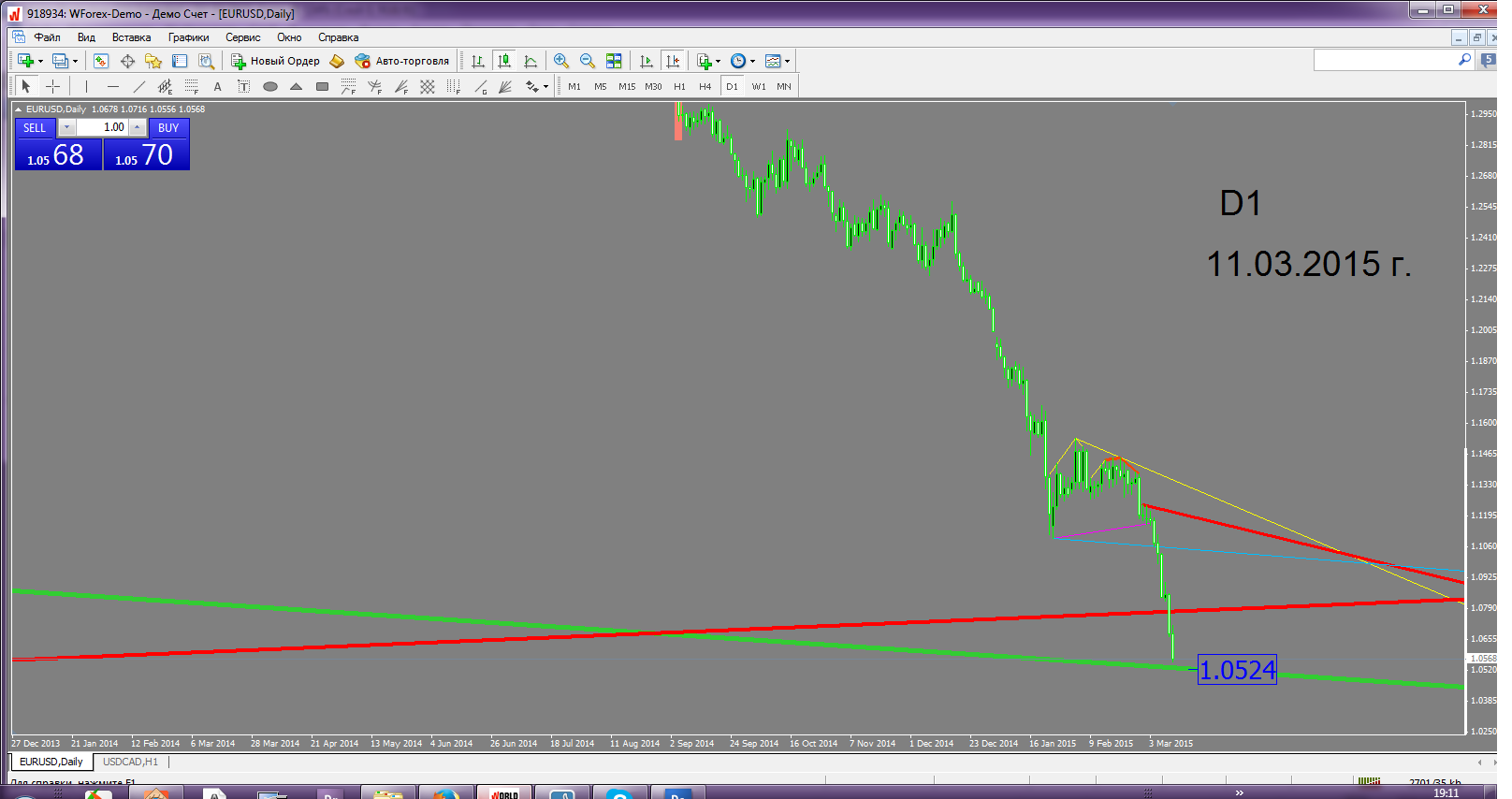The height and width of the screenshot is (799, 1512).
Task: Draw a triangle shape
Action: point(297,86)
